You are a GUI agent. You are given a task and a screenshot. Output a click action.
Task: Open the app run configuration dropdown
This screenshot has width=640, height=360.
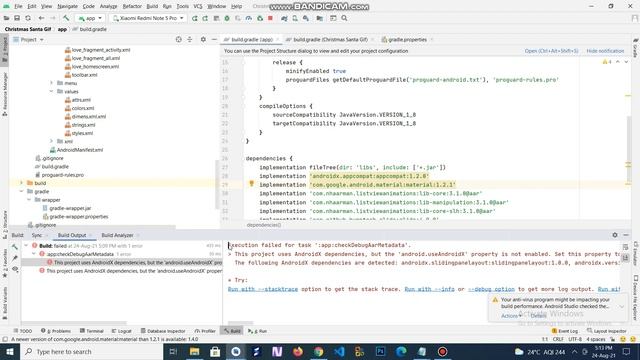90,18
